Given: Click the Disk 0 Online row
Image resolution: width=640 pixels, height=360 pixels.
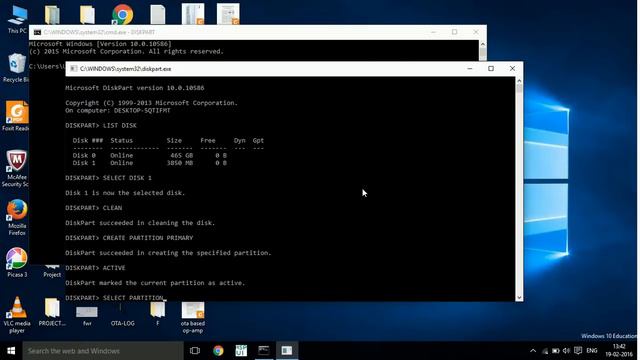Looking at the screenshot, I should click(x=149, y=156).
